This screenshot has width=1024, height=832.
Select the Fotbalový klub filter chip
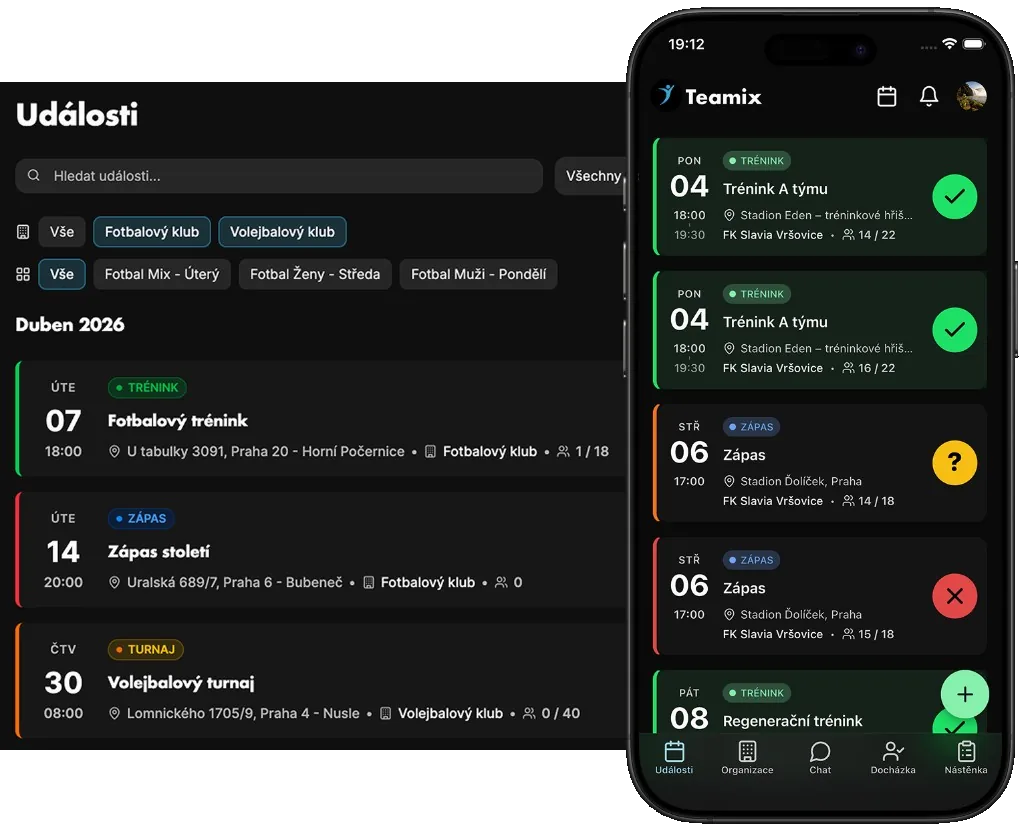tap(152, 232)
